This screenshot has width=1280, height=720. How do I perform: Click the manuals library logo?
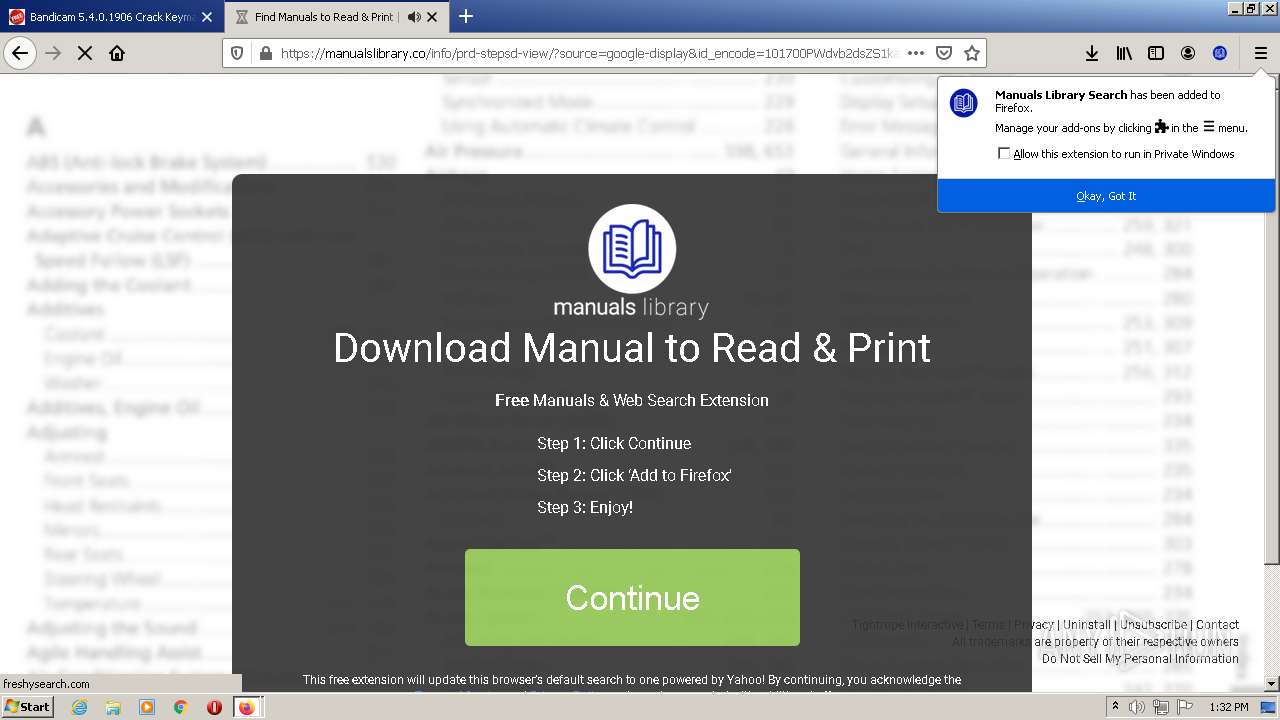pos(632,262)
